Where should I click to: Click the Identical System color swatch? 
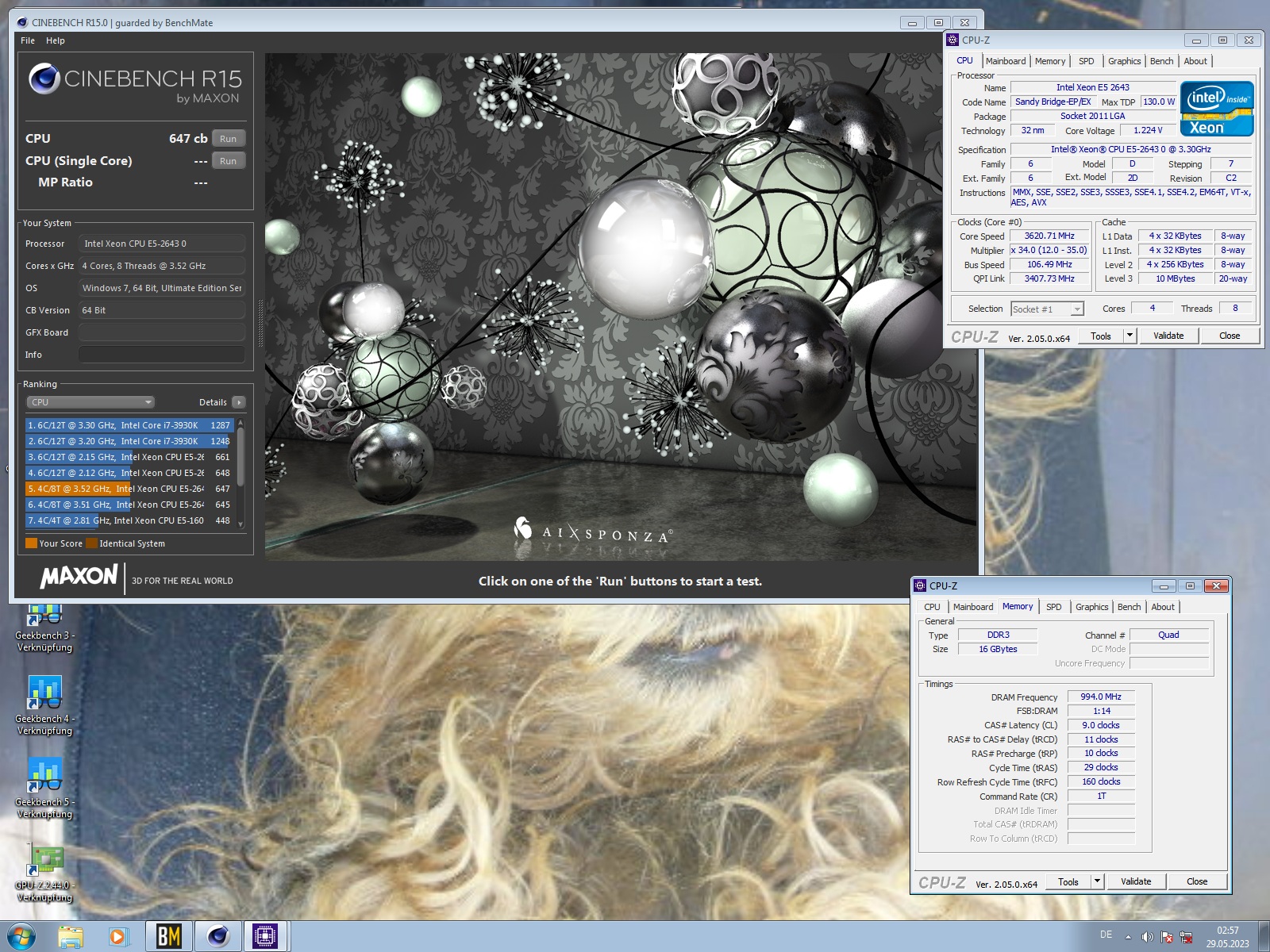91,543
